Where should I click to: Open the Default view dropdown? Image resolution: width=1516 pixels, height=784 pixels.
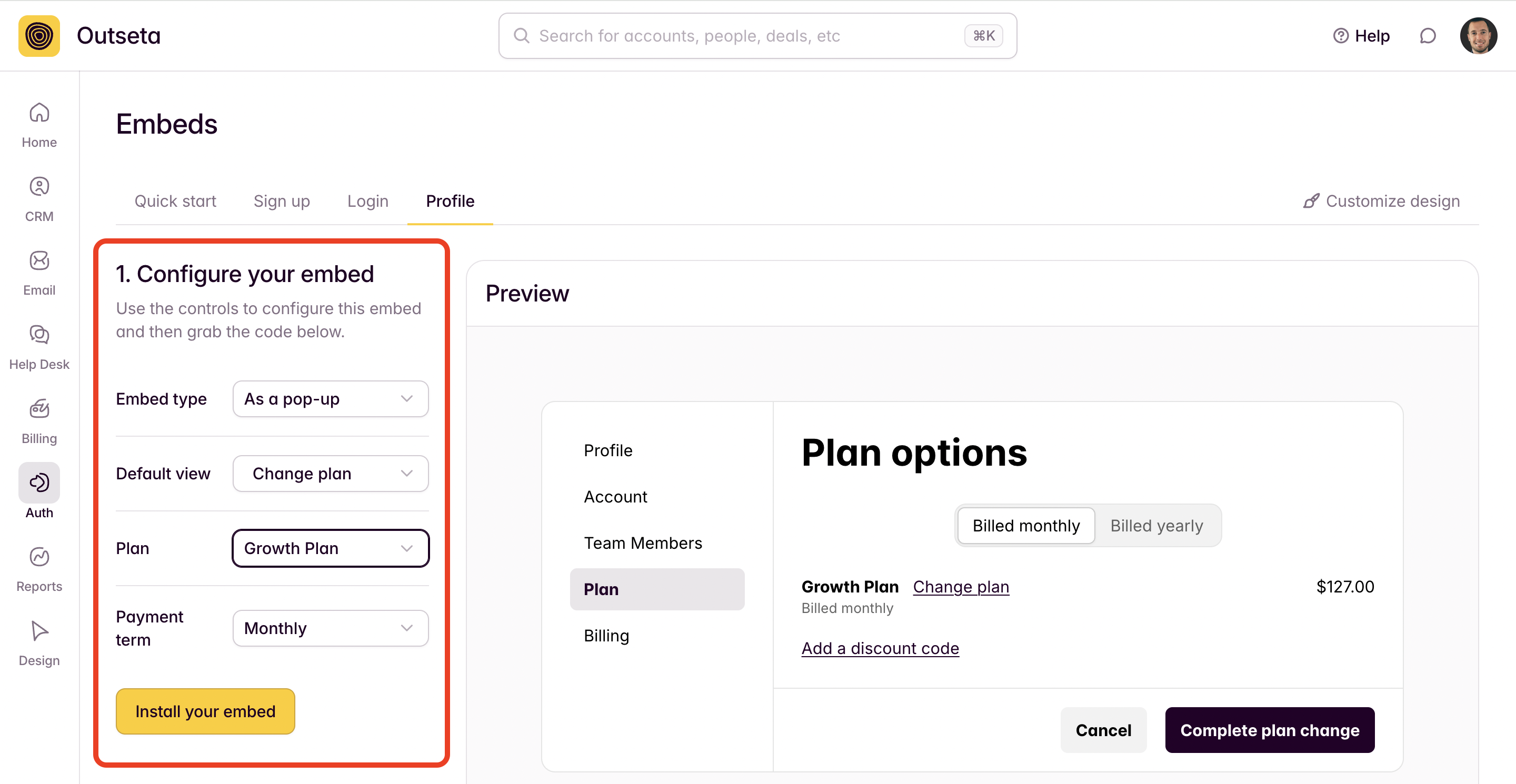click(330, 474)
